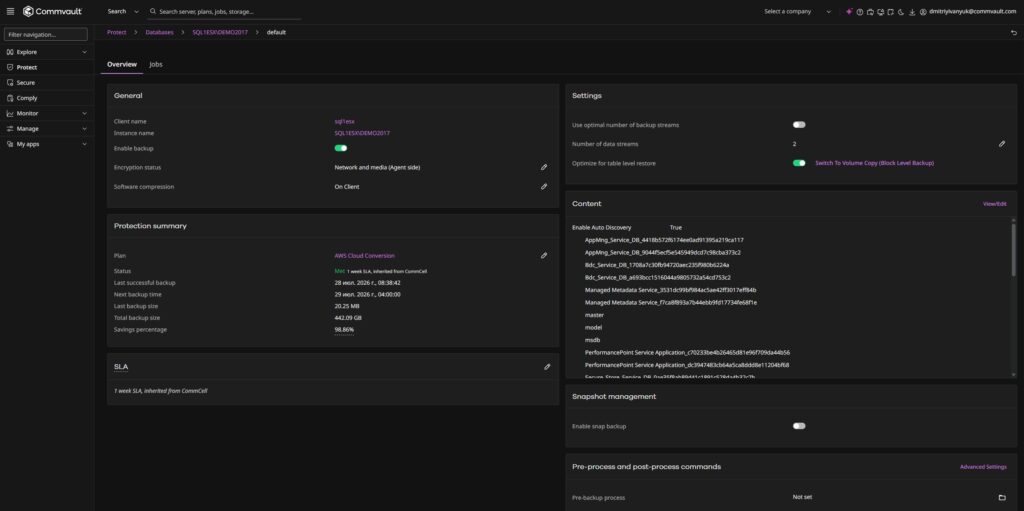This screenshot has width=1024, height=511.
Task: Focus the Filter navigation input
Action: [46, 35]
